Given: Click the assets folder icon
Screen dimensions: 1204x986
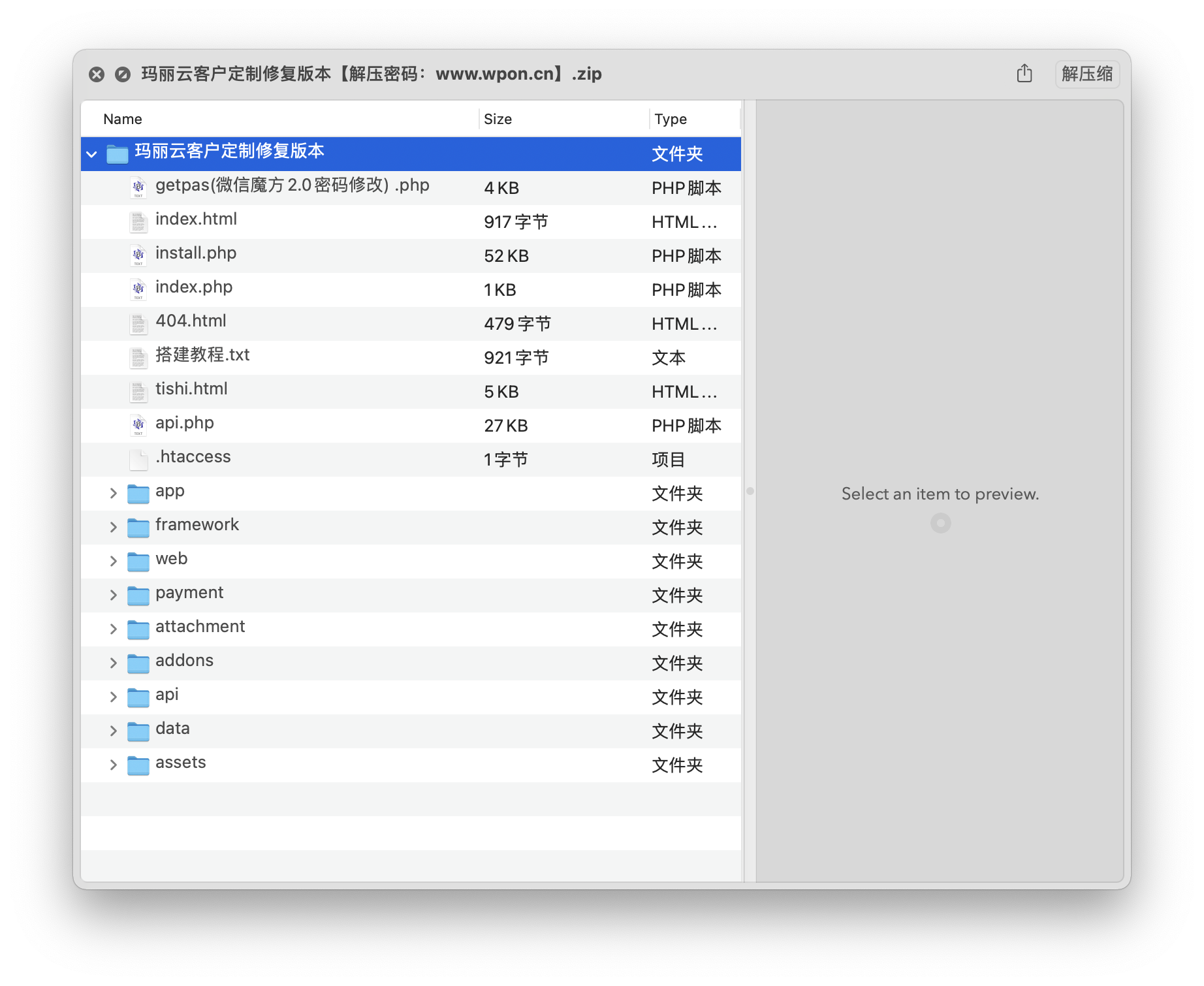Looking at the screenshot, I should (x=138, y=765).
